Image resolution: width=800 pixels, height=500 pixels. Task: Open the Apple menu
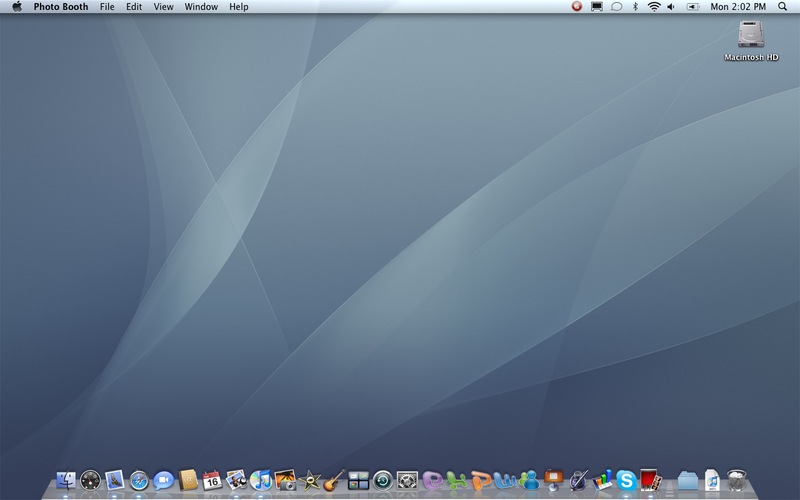17,7
